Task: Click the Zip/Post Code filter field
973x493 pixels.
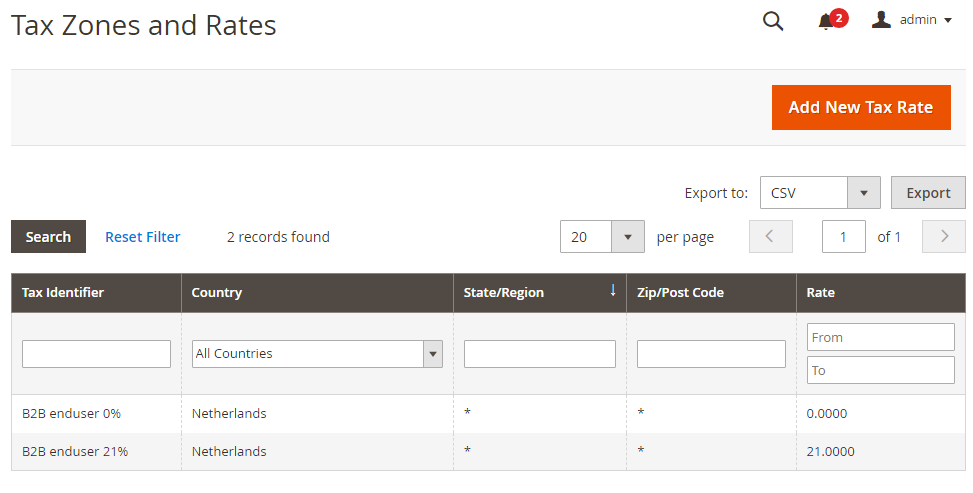Action: click(711, 354)
